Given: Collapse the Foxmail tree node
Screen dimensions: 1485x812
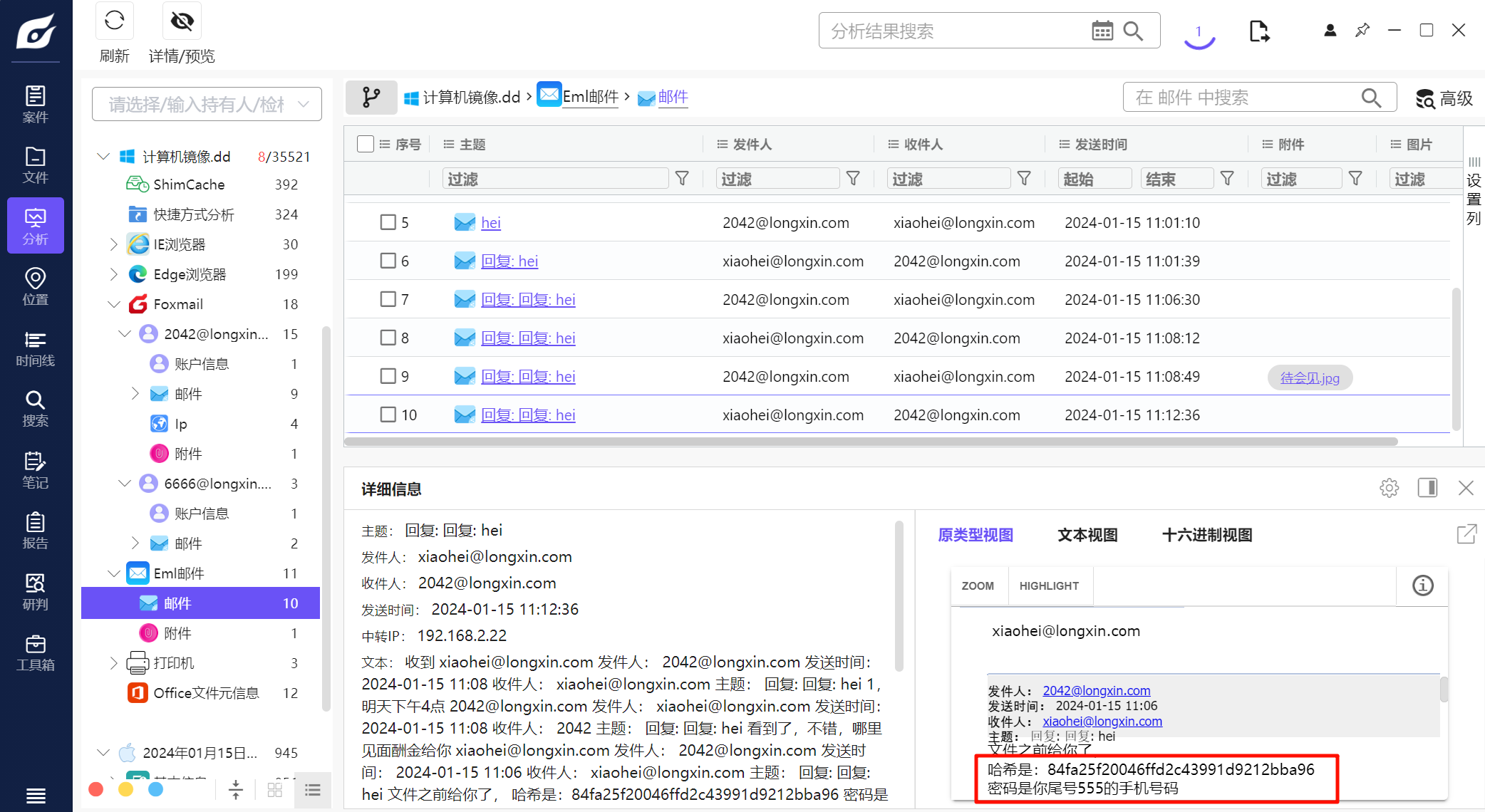Looking at the screenshot, I should (x=113, y=304).
